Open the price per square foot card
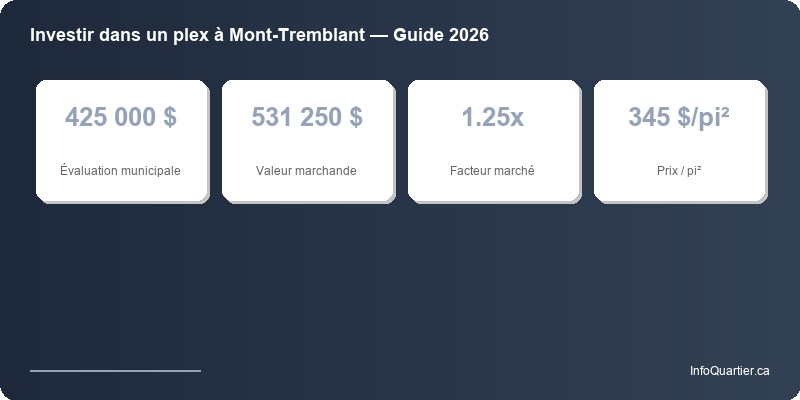This screenshot has height=400, width=800. click(678, 142)
